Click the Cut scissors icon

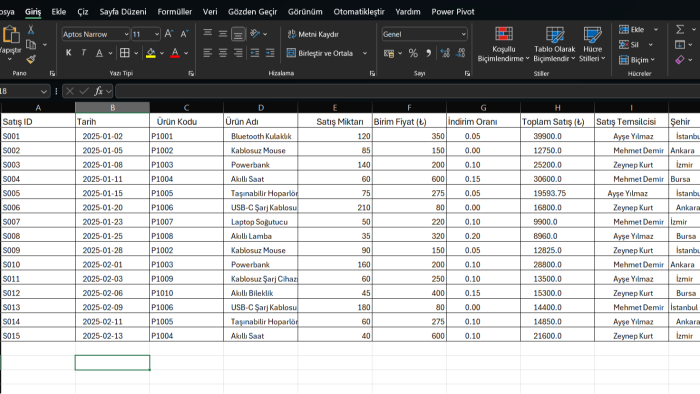(x=31, y=30)
